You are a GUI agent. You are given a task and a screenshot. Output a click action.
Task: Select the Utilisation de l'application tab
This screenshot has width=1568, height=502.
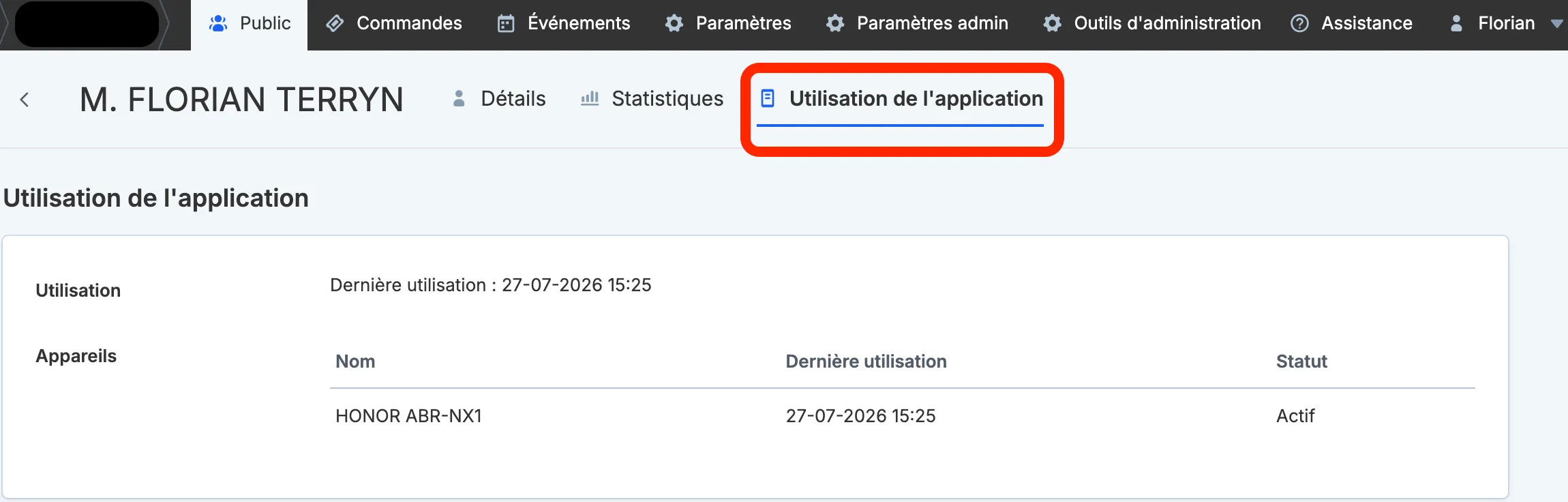[x=901, y=100]
